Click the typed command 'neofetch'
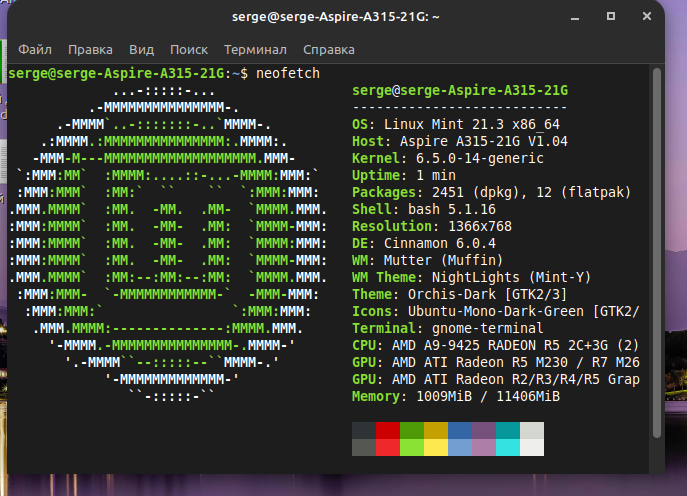 [x=288, y=73]
